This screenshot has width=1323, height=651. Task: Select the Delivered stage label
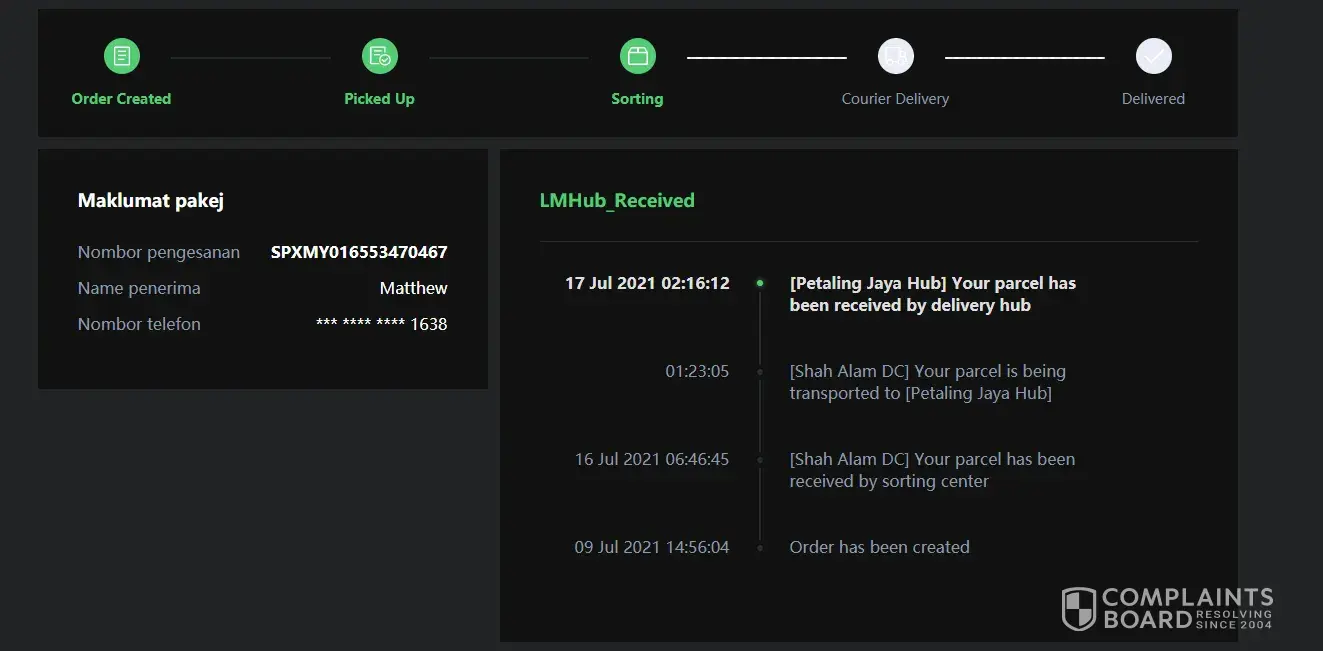tap(1153, 99)
